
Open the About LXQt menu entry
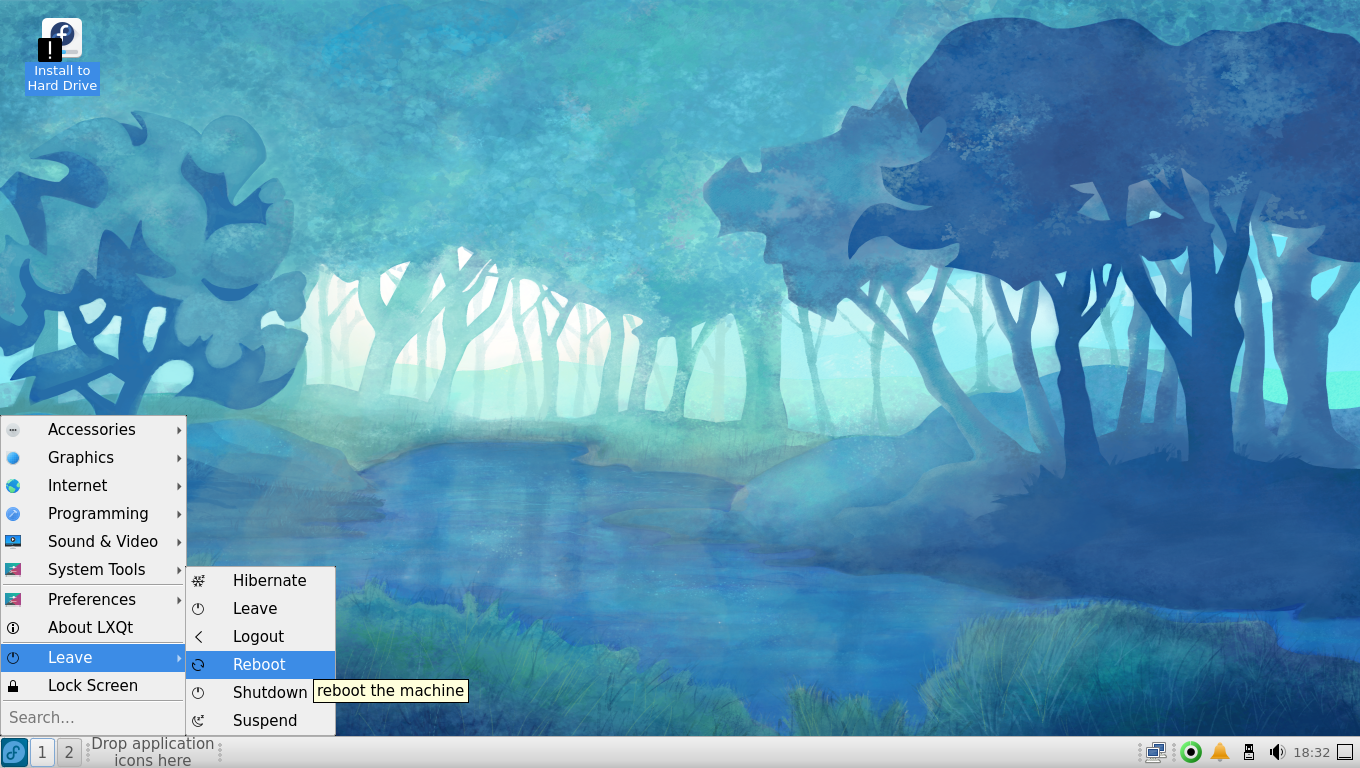click(93, 627)
